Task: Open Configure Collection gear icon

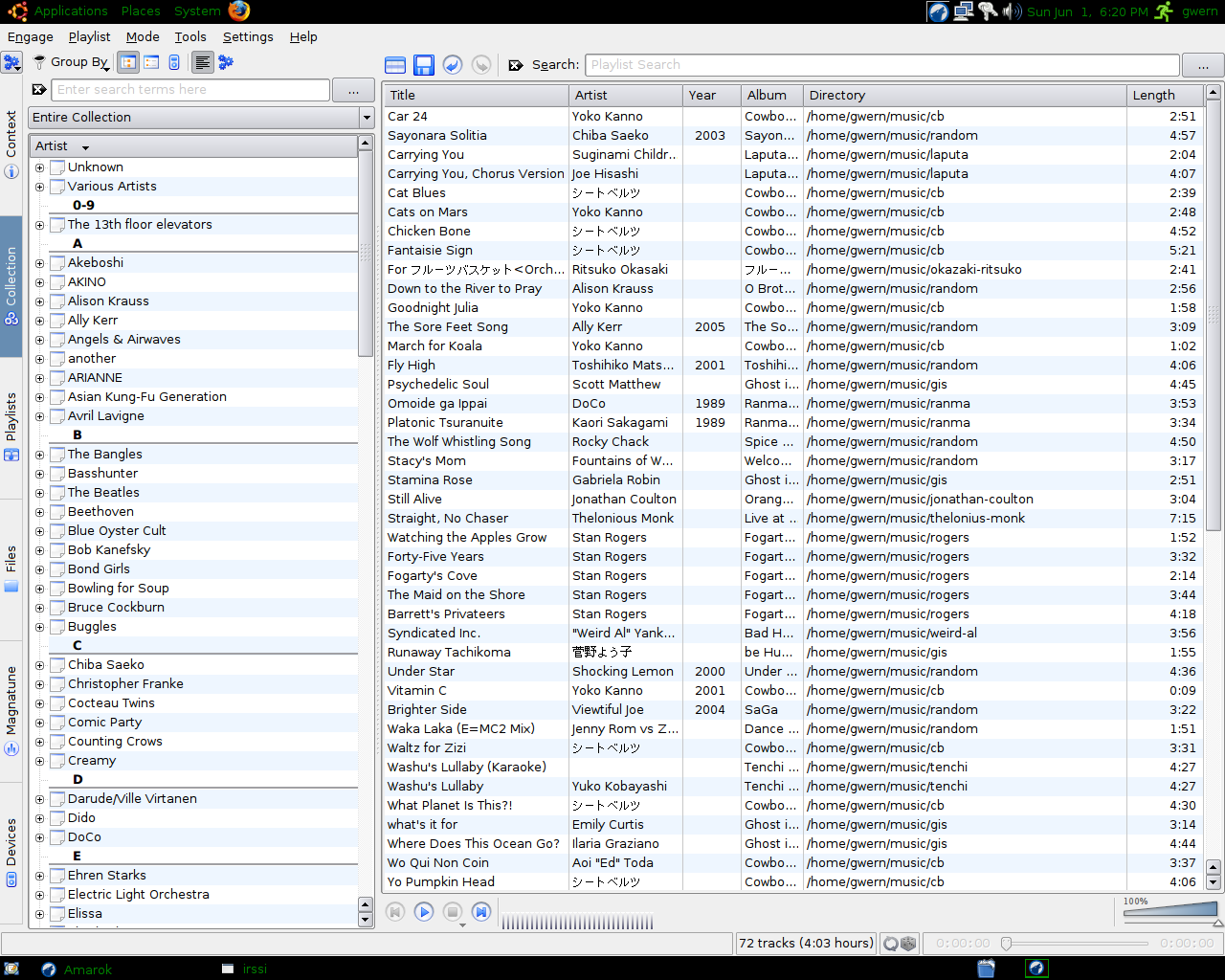Action: [226, 62]
